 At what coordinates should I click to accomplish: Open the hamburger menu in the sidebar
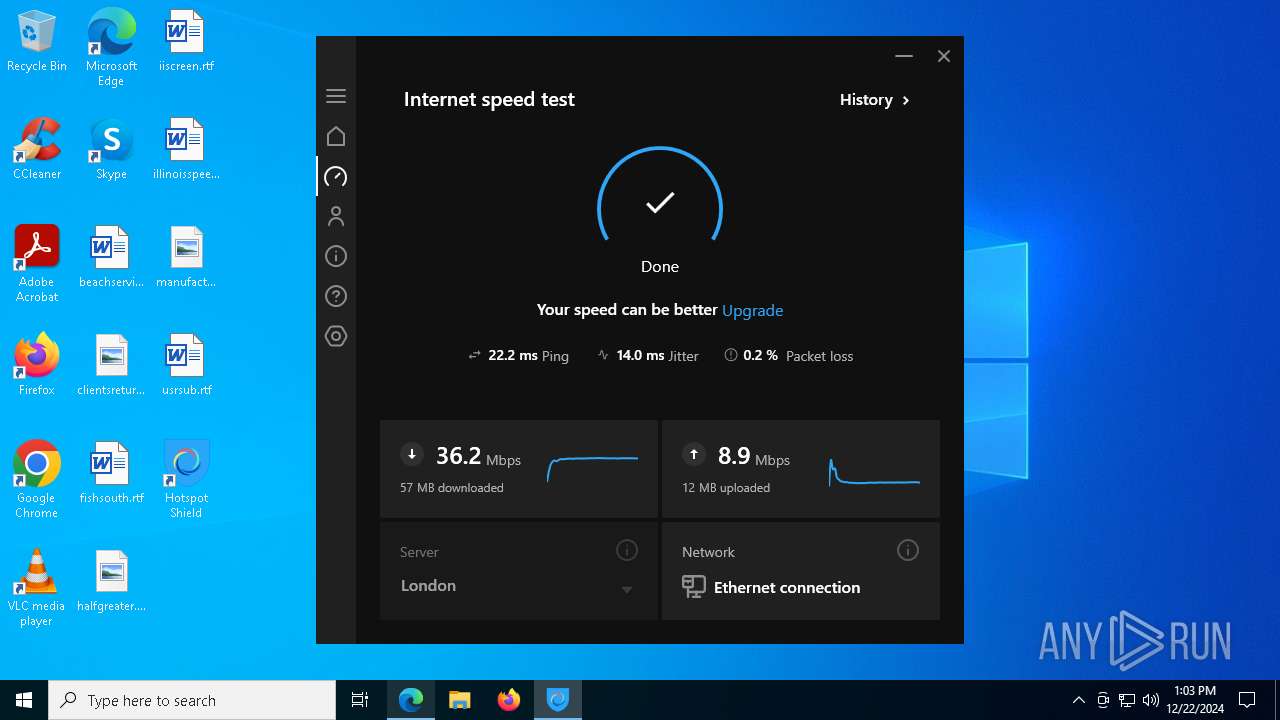click(x=336, y=96)
